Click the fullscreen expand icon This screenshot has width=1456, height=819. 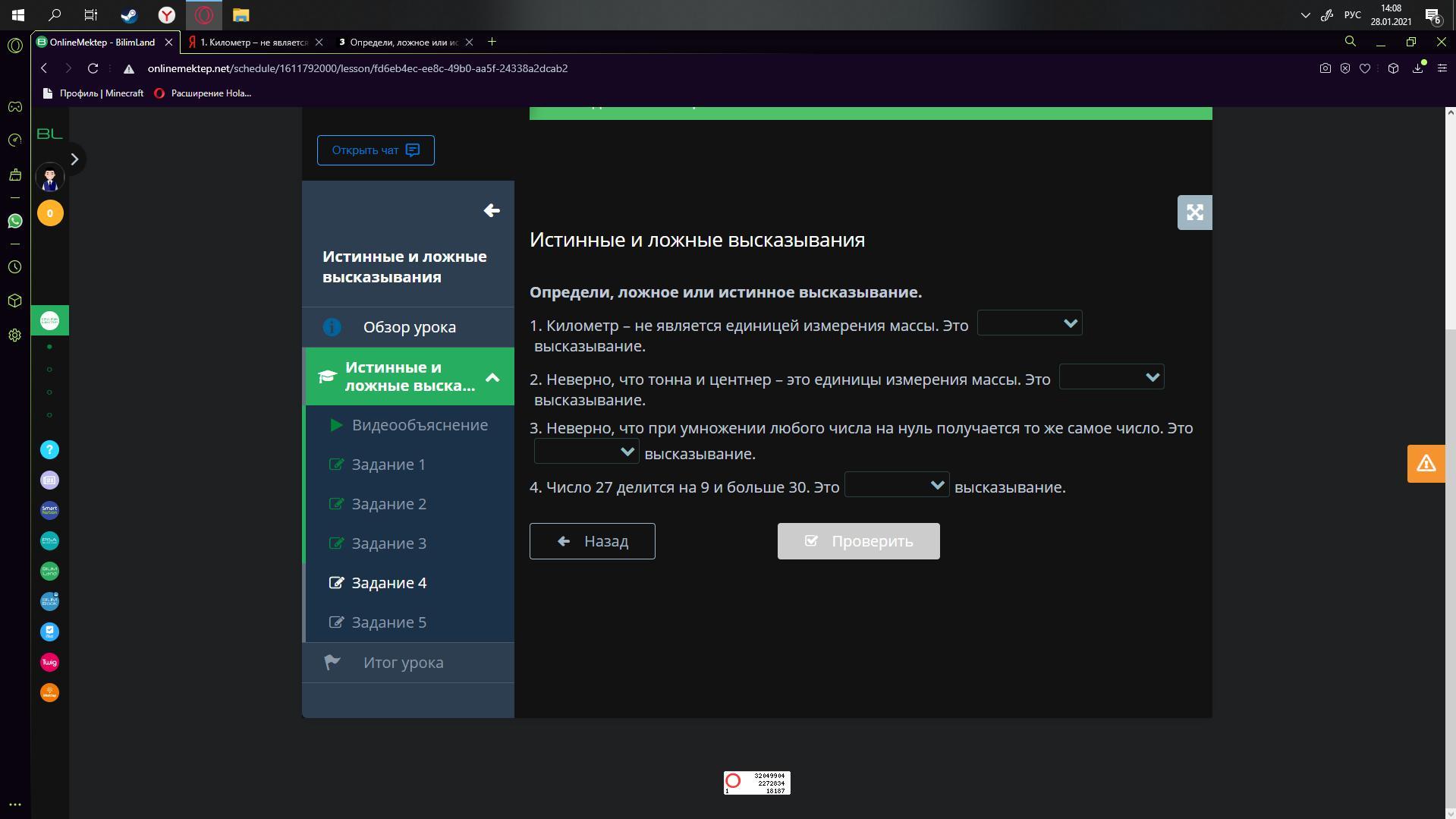(x=1194, y=213)
